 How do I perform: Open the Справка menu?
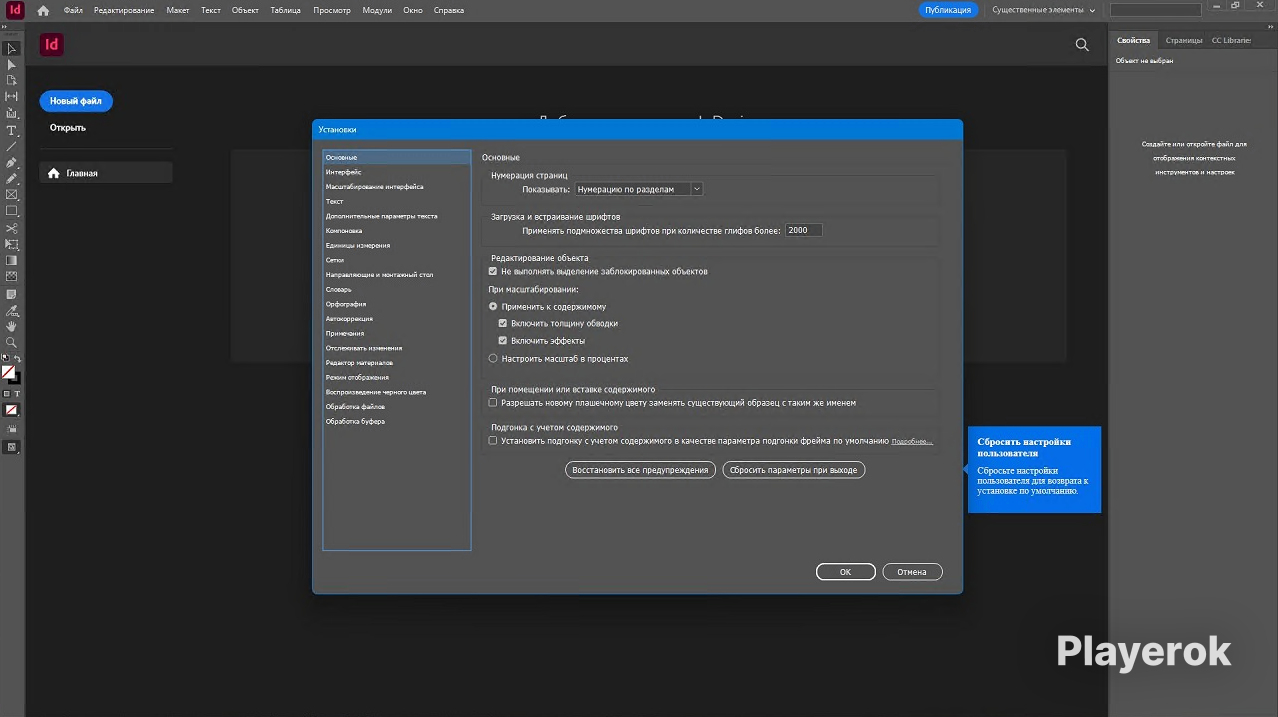click(x=449, y=10)
